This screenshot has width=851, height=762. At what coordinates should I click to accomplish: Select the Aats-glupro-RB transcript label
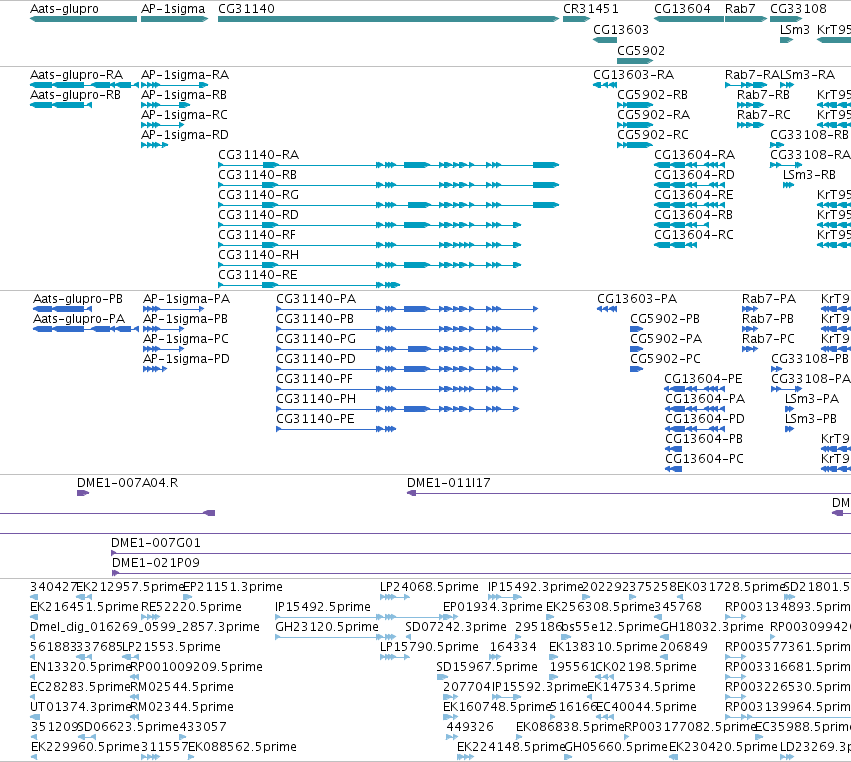click(x=75, y=94)
